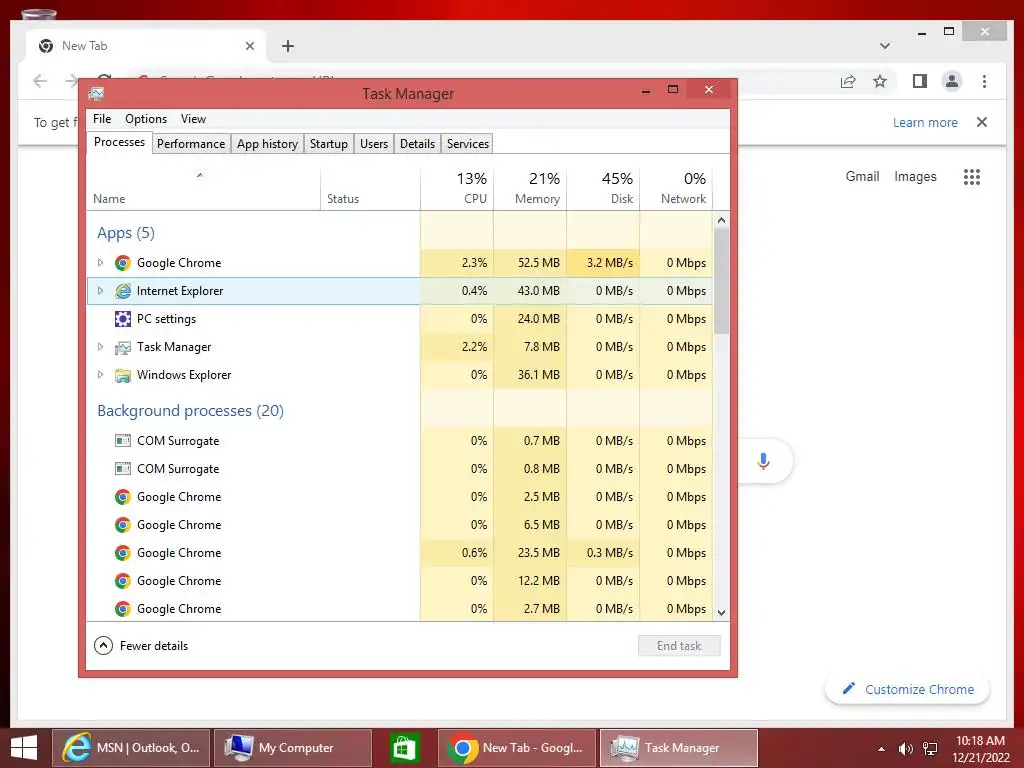Dismiss the Chrome info bar with X
Screen dimensions: 1024x768
pyautogui.click(x=982, y=122)
